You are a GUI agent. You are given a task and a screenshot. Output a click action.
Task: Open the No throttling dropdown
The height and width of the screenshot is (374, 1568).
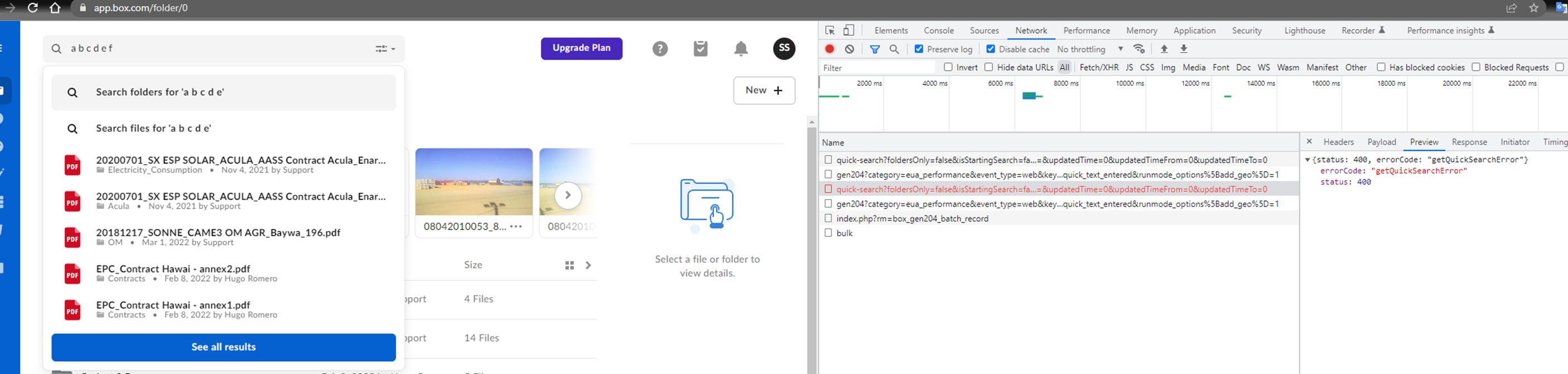(1090, 49)
